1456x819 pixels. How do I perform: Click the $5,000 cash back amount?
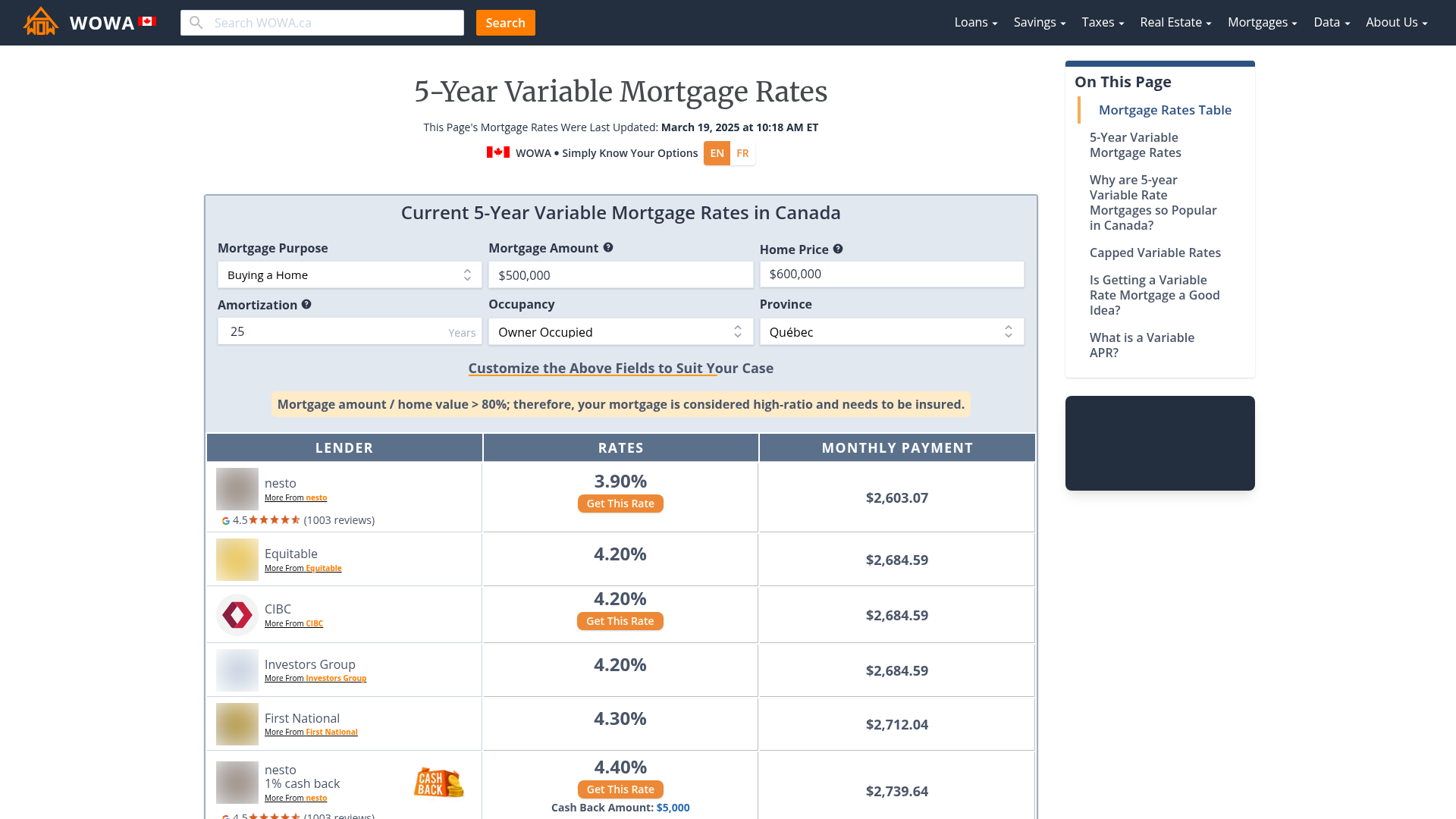point(673,808)
